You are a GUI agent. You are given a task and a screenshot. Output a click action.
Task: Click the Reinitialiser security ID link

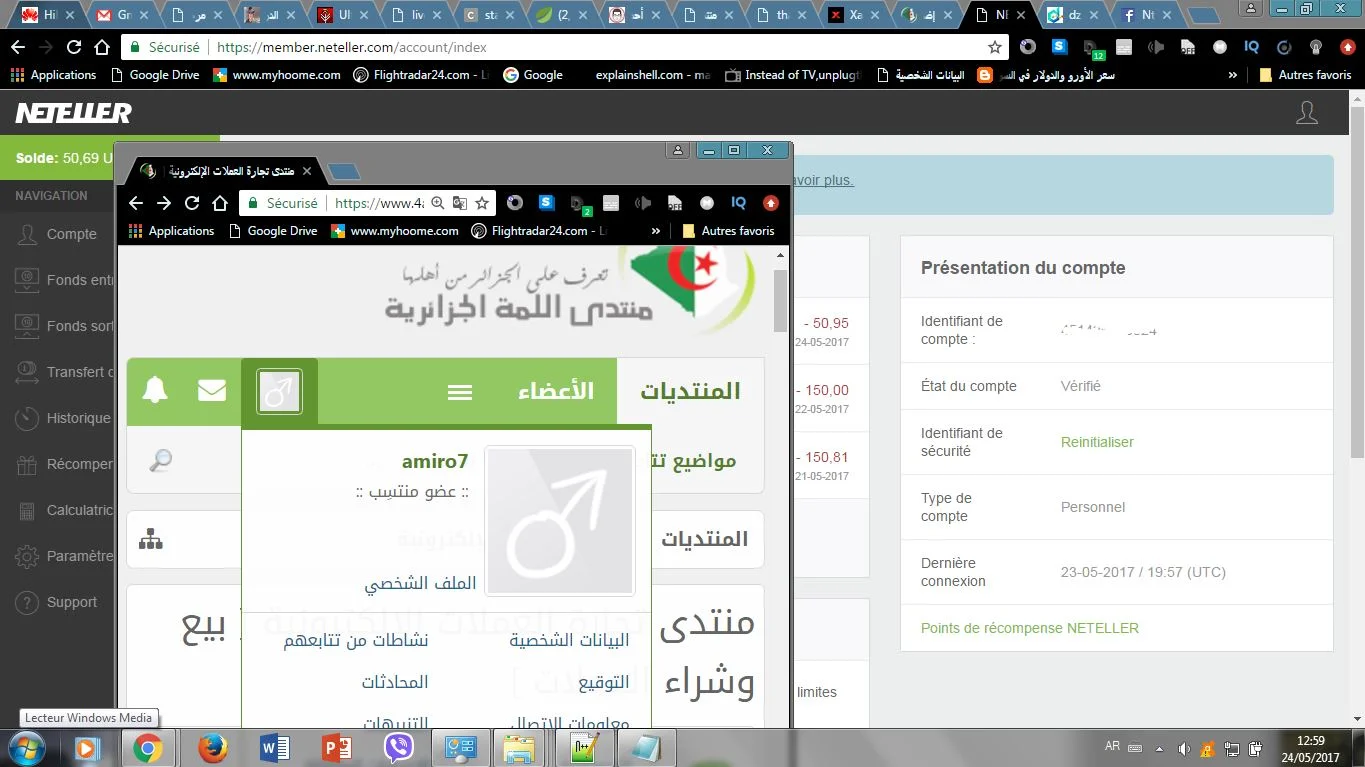click(x=1097, y=442)
